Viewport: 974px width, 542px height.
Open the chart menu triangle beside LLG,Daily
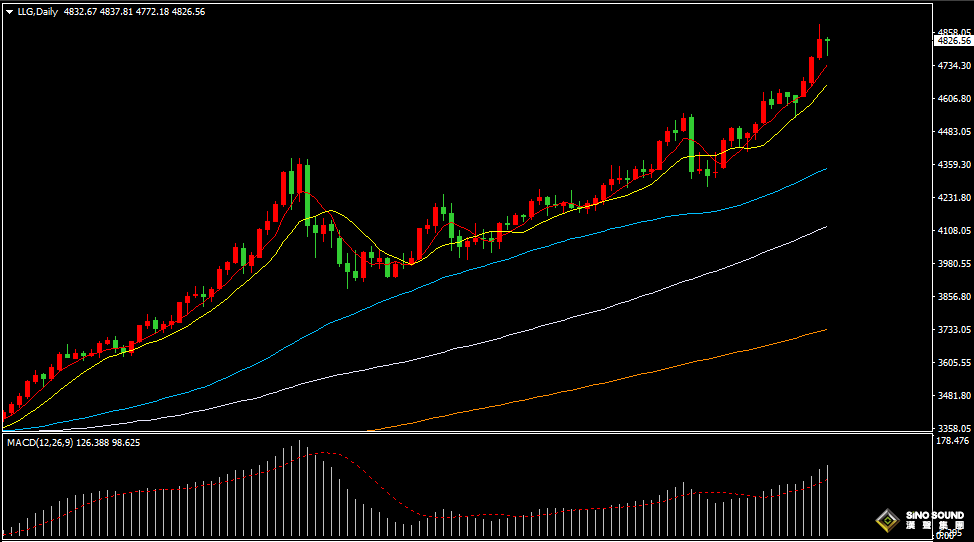pyautogui.click(x=9, y=12)
